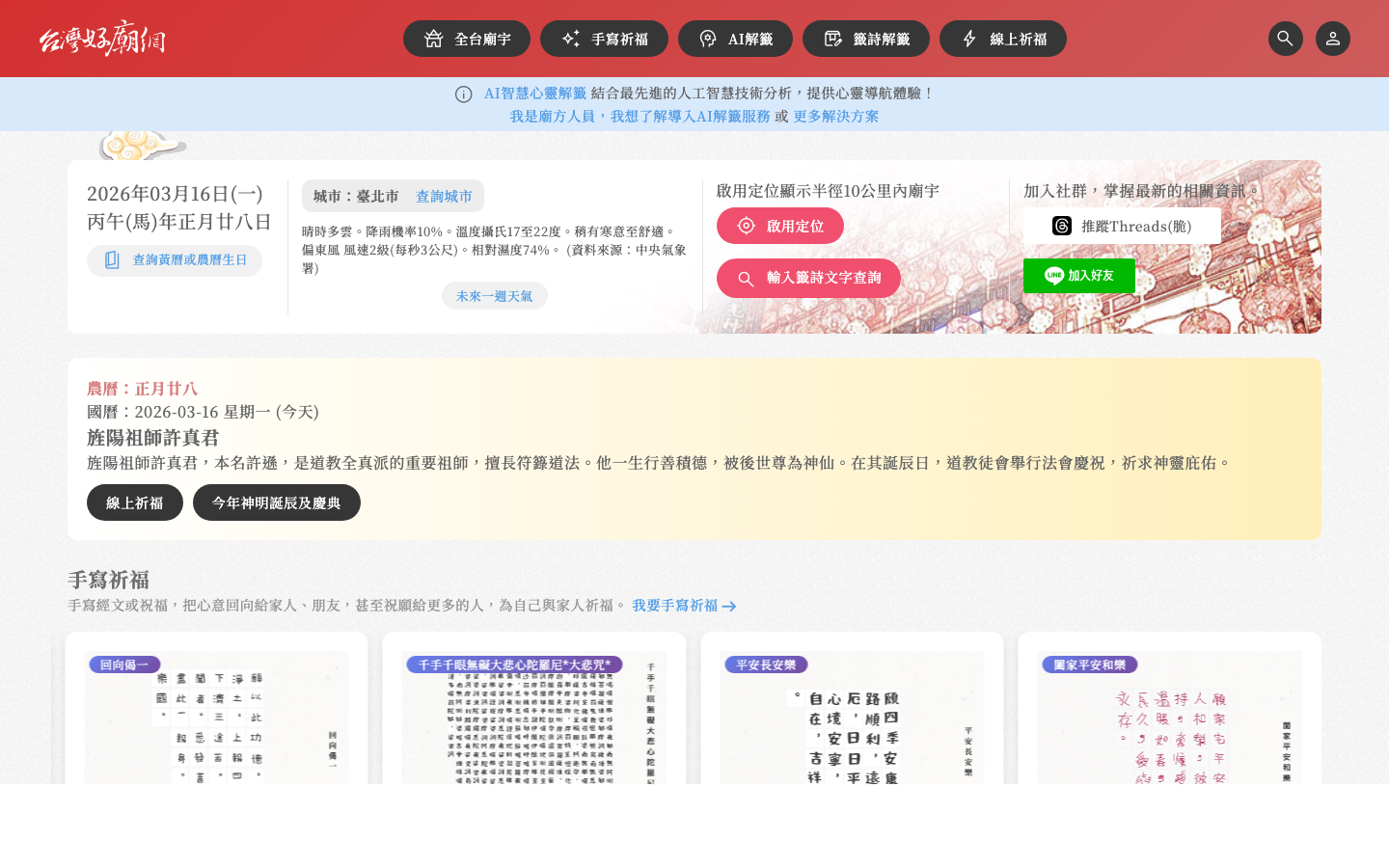
Task: Open the site search
Action: 1285,39
